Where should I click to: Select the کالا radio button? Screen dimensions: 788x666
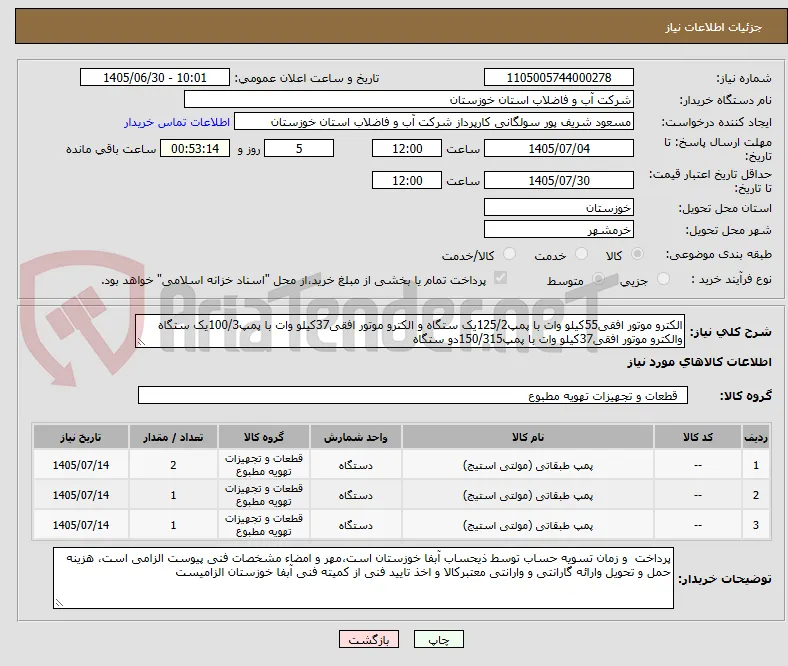click(x=637, y=254)
